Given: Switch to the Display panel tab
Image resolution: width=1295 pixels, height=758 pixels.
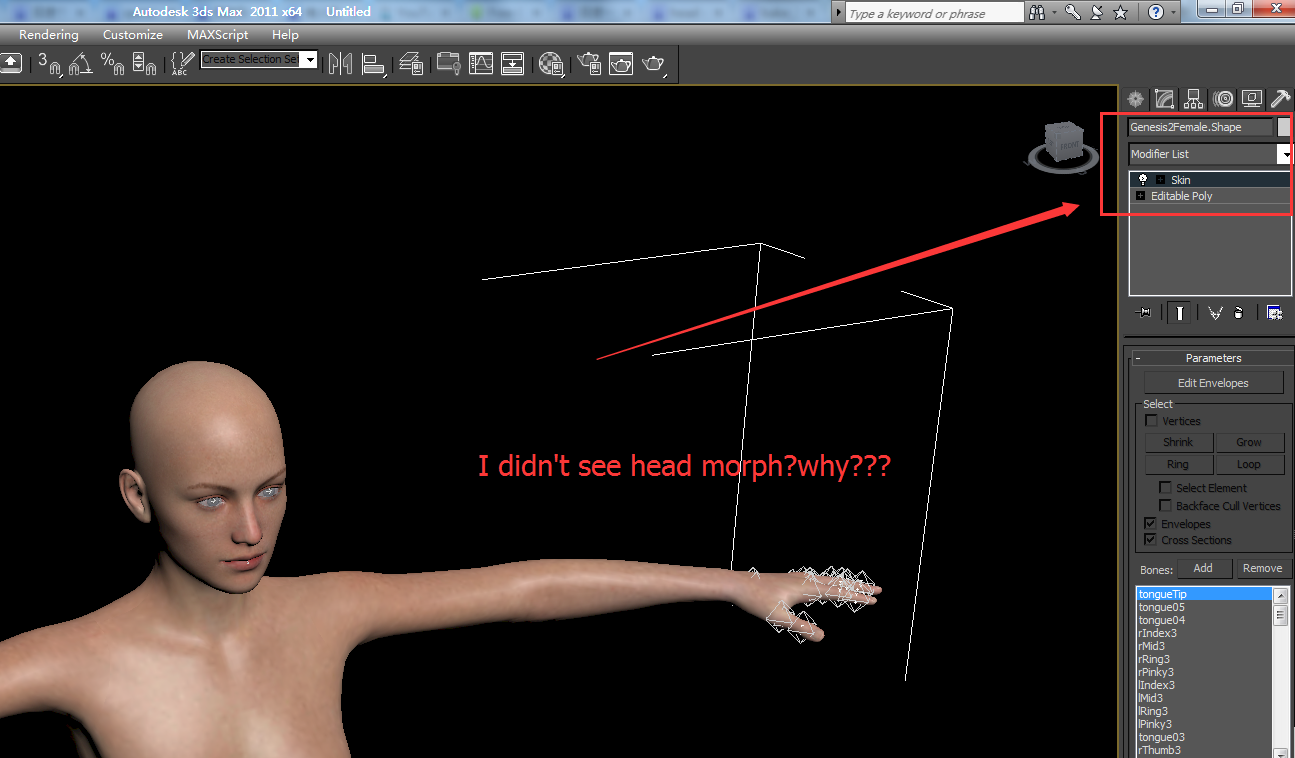Looking at the screenshot, I should click(1251, 98).
